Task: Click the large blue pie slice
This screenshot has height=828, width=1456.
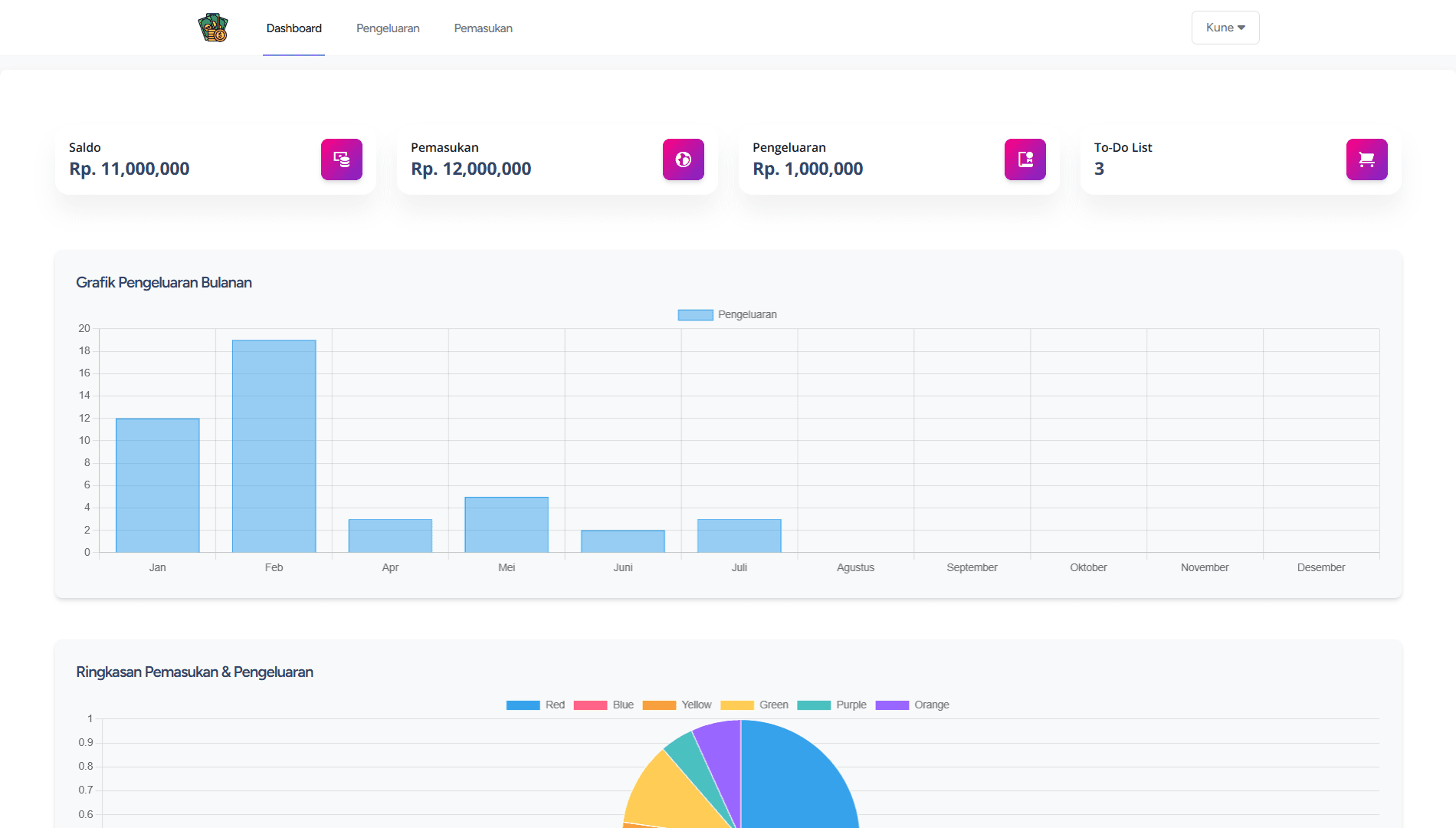Action: coord(797,782)
